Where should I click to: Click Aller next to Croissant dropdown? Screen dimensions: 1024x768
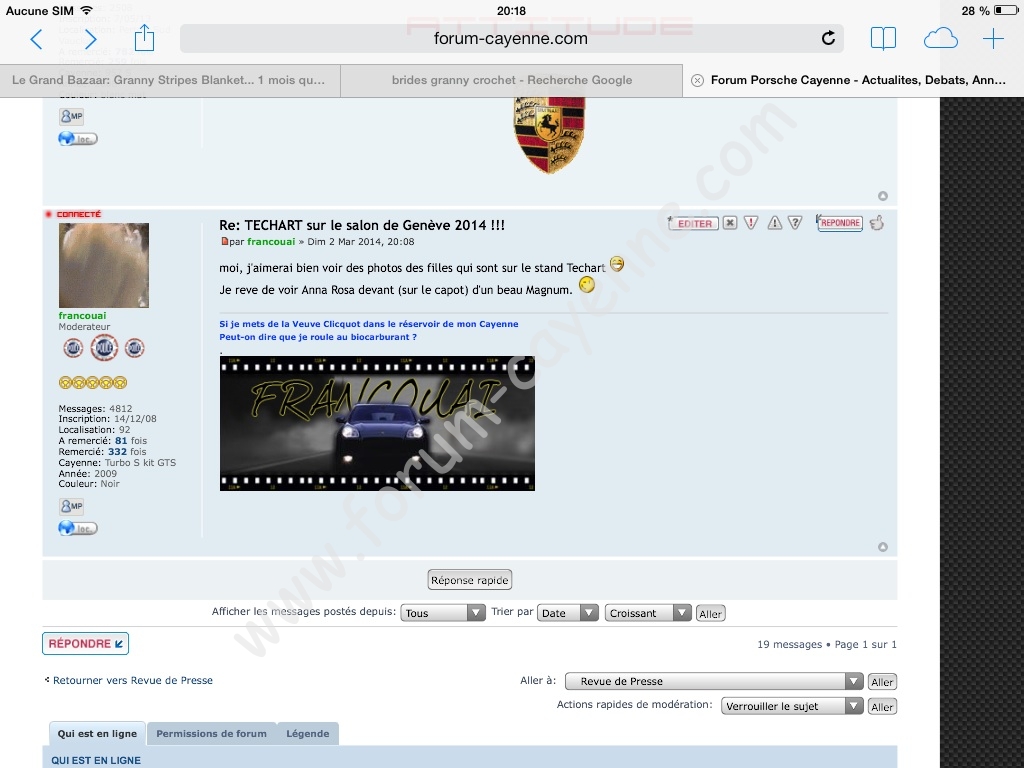tap(711, 613)
